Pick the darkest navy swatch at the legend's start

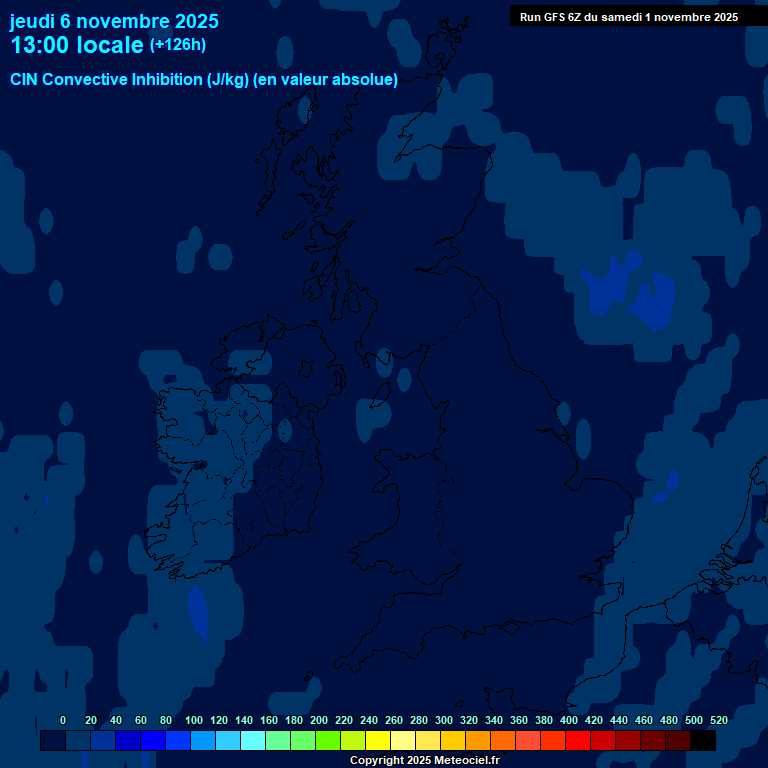coord(53,741)
